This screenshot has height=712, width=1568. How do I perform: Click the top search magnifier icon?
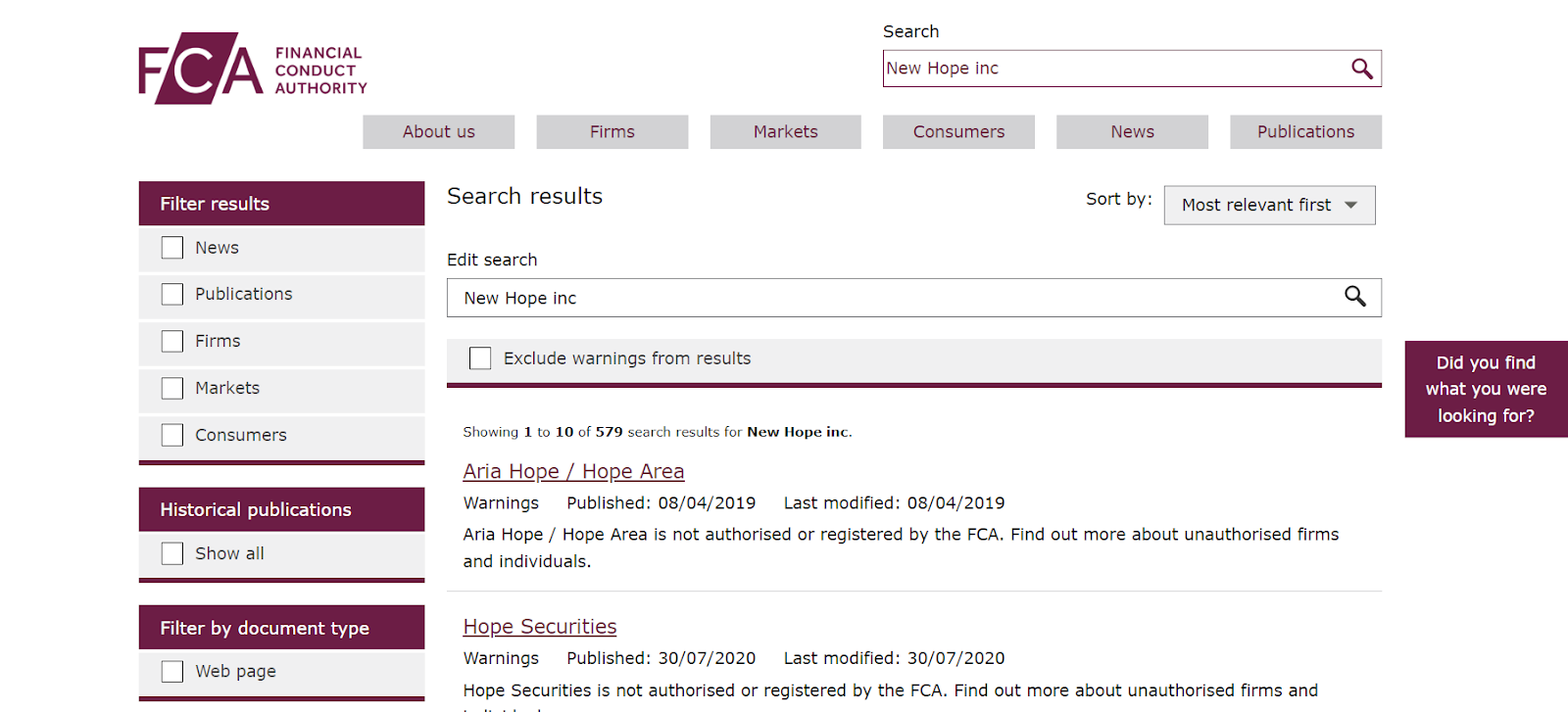click(x=1361, y=69)
